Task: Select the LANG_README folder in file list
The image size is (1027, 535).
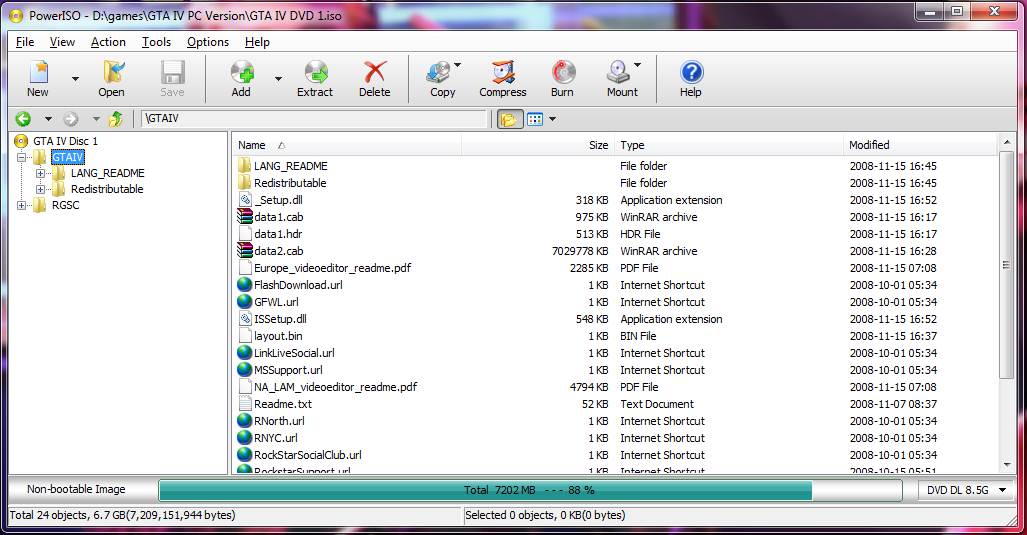Action: [x=290, y=166]
